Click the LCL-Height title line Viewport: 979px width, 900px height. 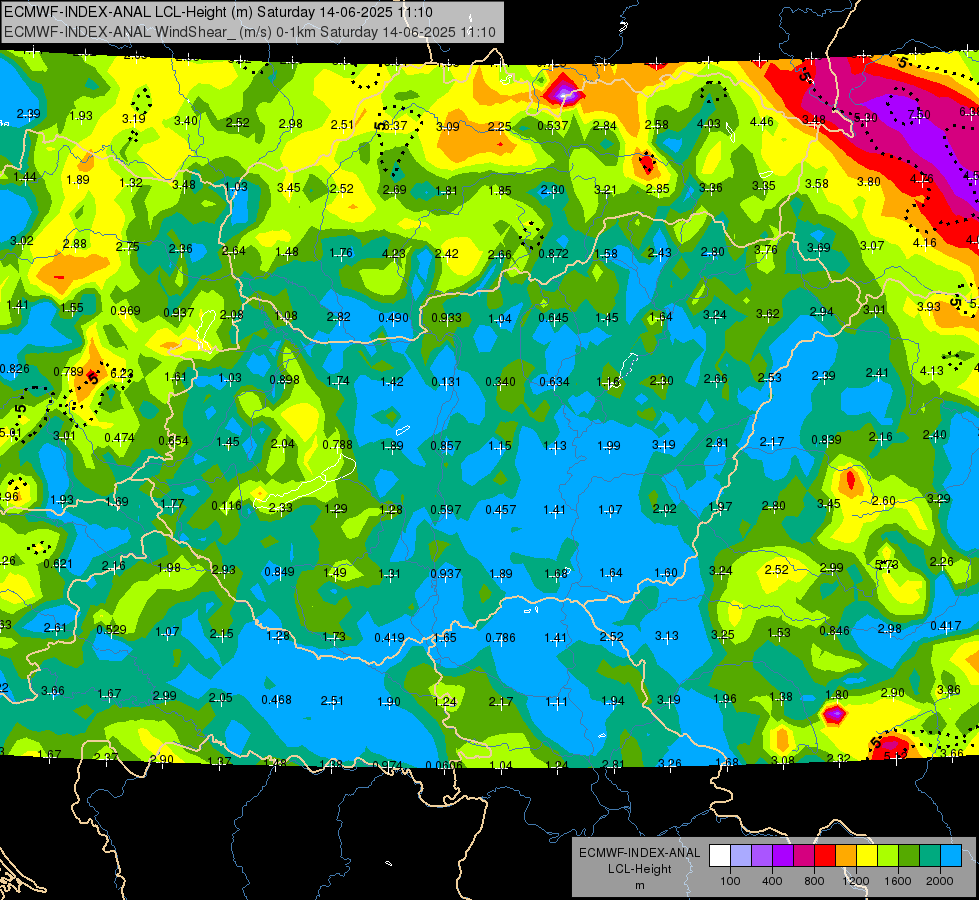[x=219, y=12]
